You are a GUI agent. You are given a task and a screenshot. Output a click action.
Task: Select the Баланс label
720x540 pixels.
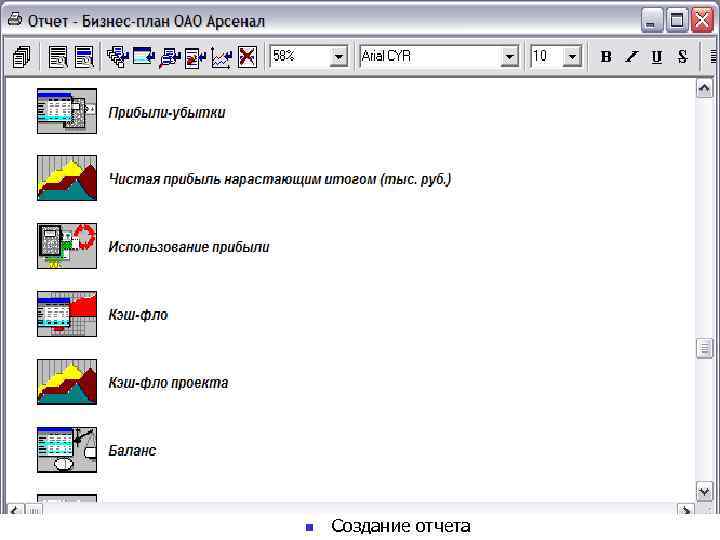click(132, 451)
